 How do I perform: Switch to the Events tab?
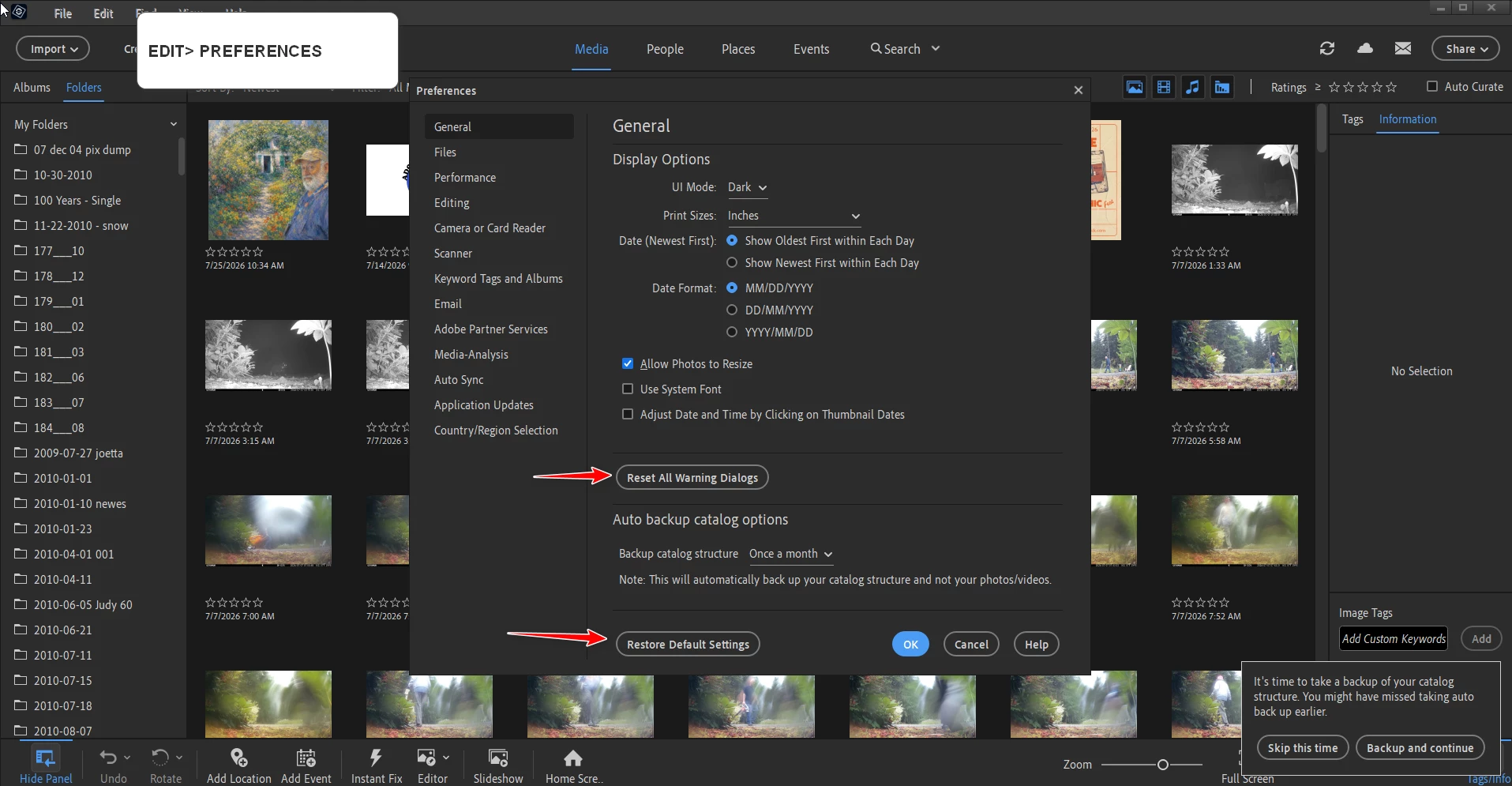[812, 49]
